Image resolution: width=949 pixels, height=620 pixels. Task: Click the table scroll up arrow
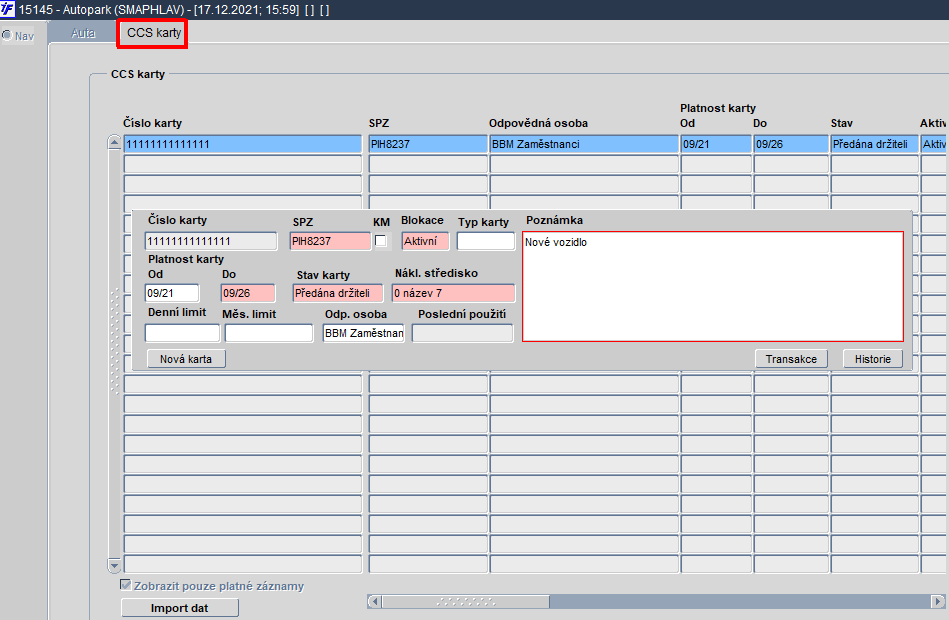[114, 143]
